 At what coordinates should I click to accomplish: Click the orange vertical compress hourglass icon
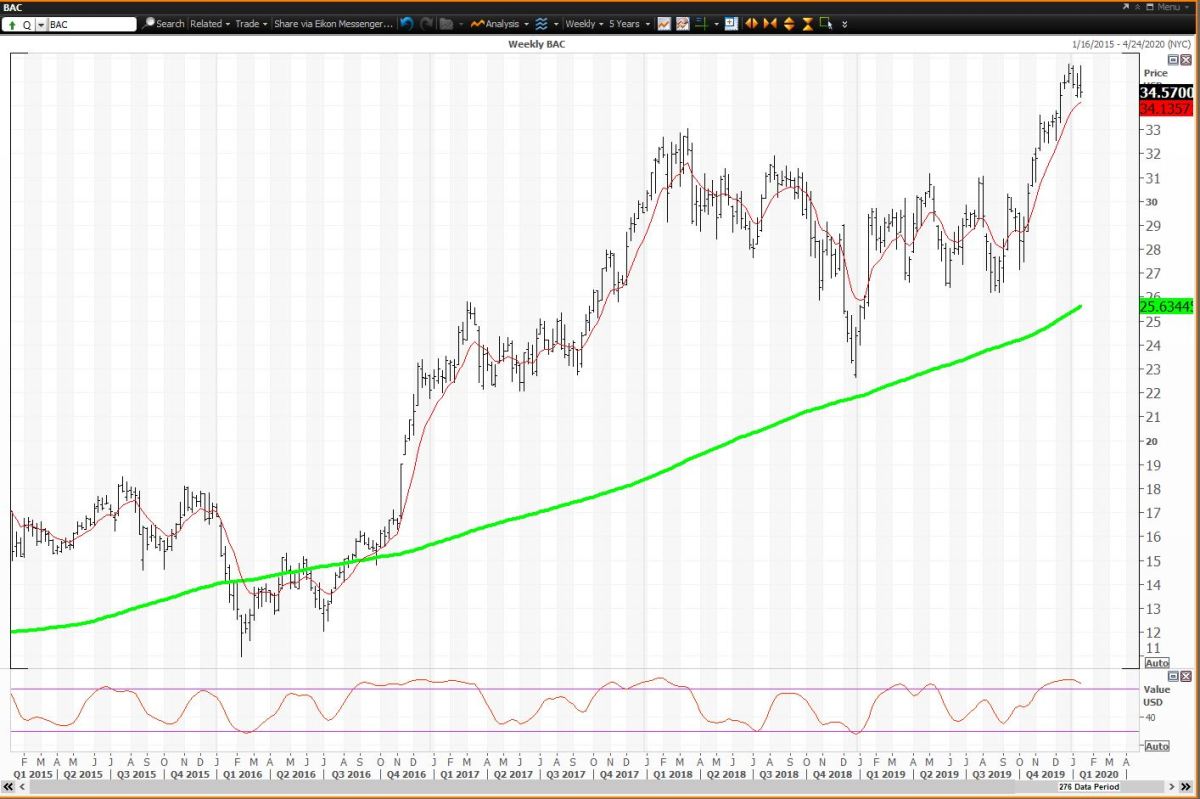[x=807, y=23]
